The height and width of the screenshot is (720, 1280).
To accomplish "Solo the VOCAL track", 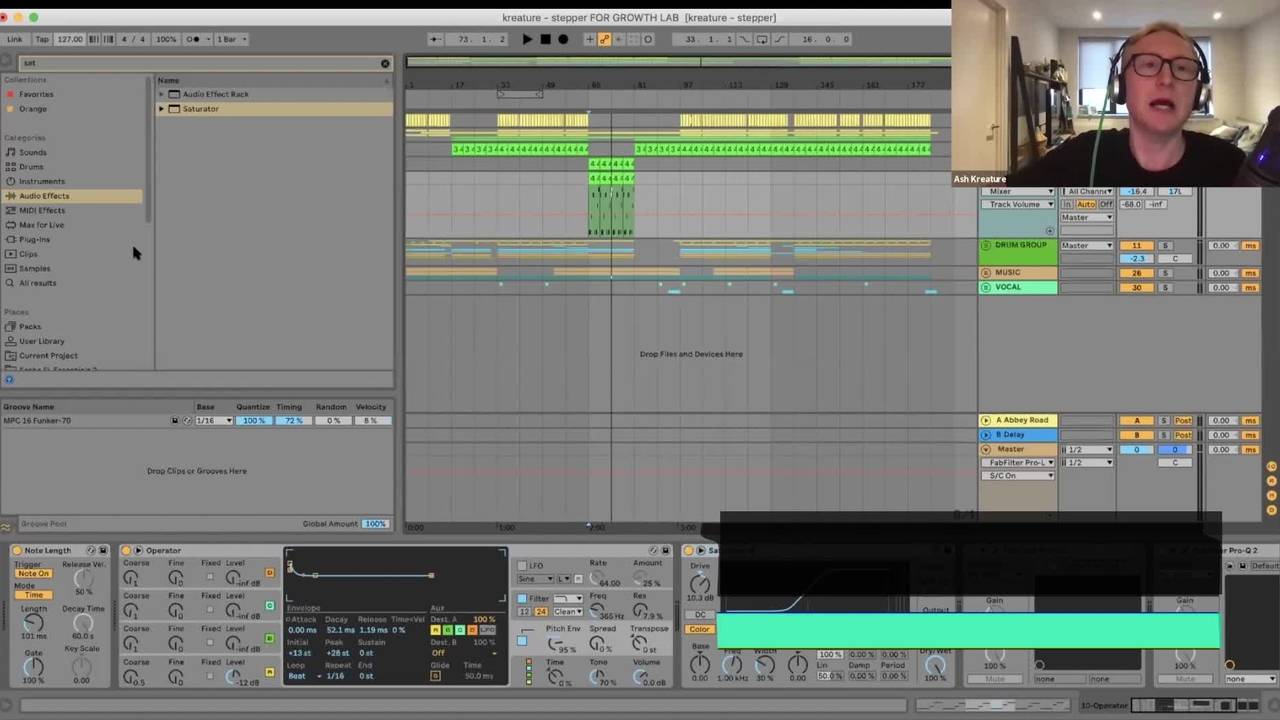I will coord(1164,288).
